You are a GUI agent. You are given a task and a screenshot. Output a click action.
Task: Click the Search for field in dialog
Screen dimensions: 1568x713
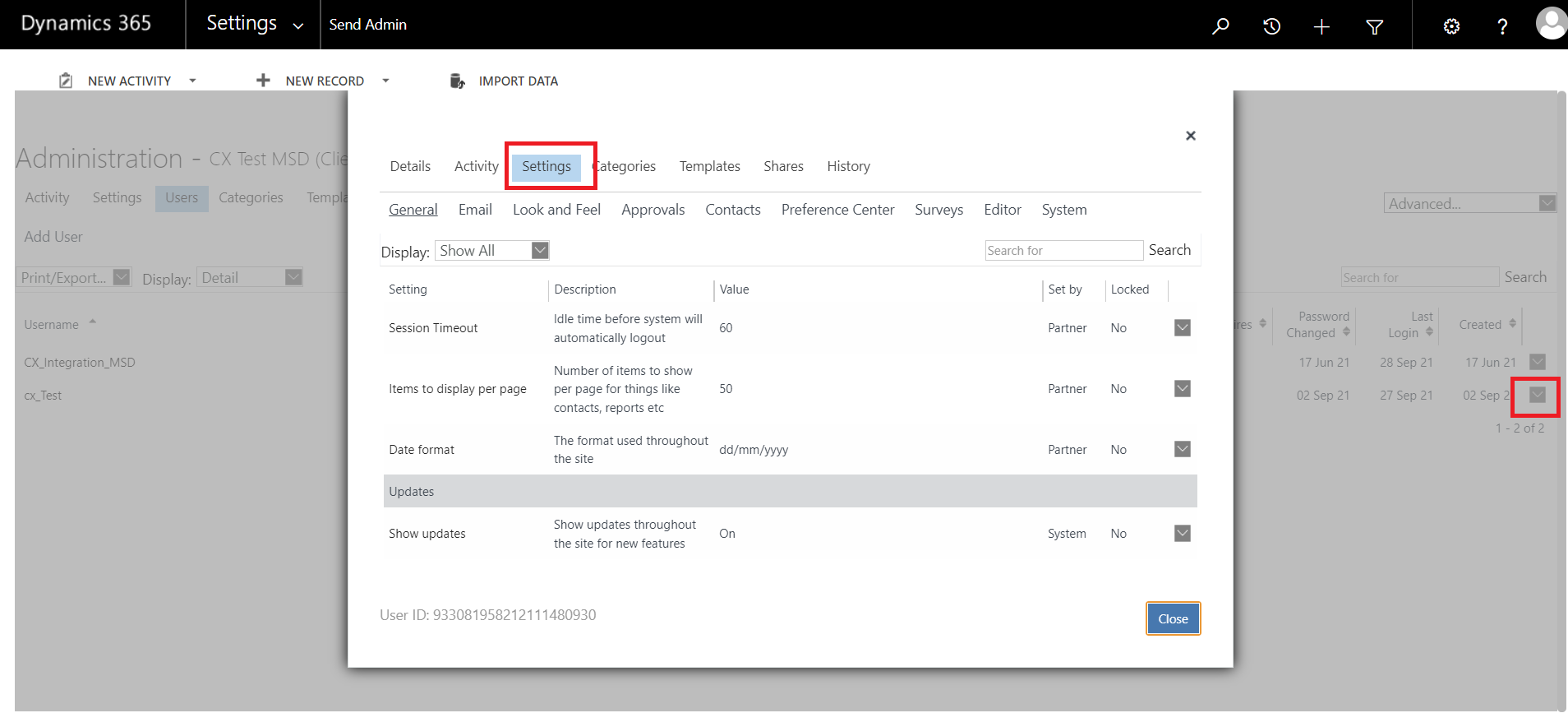click(x=1063, y=250)
